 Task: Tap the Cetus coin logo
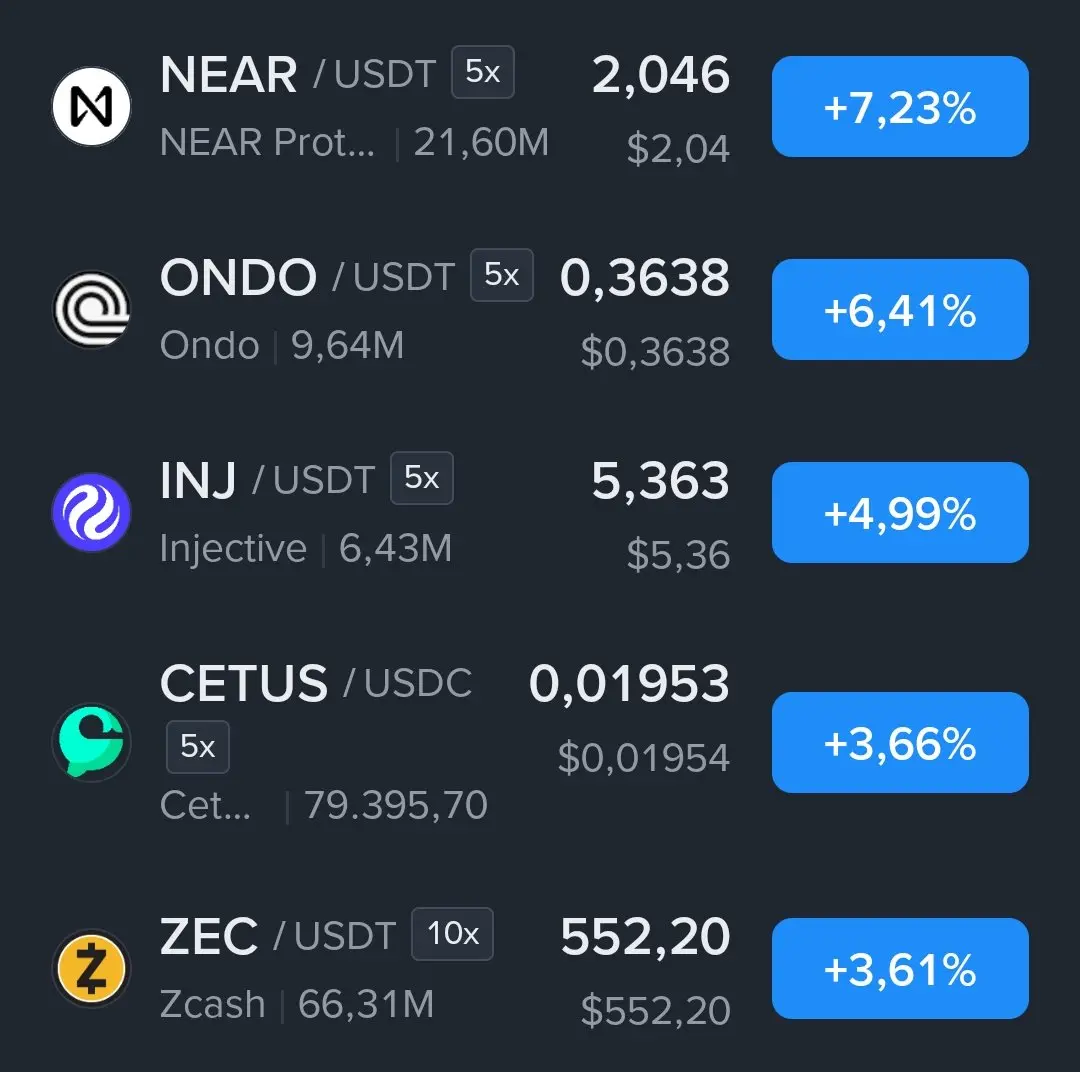[92, 742]
